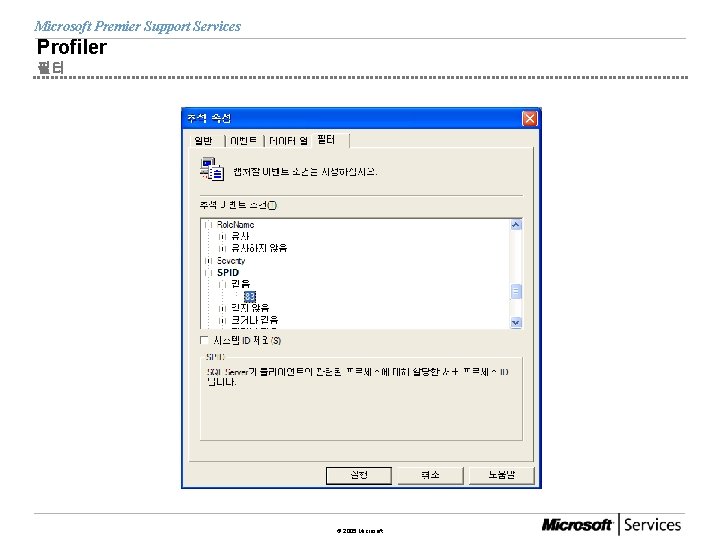Expand the 크거나 같음 node
The image size is (720, 540).
(x=223, y=320)
